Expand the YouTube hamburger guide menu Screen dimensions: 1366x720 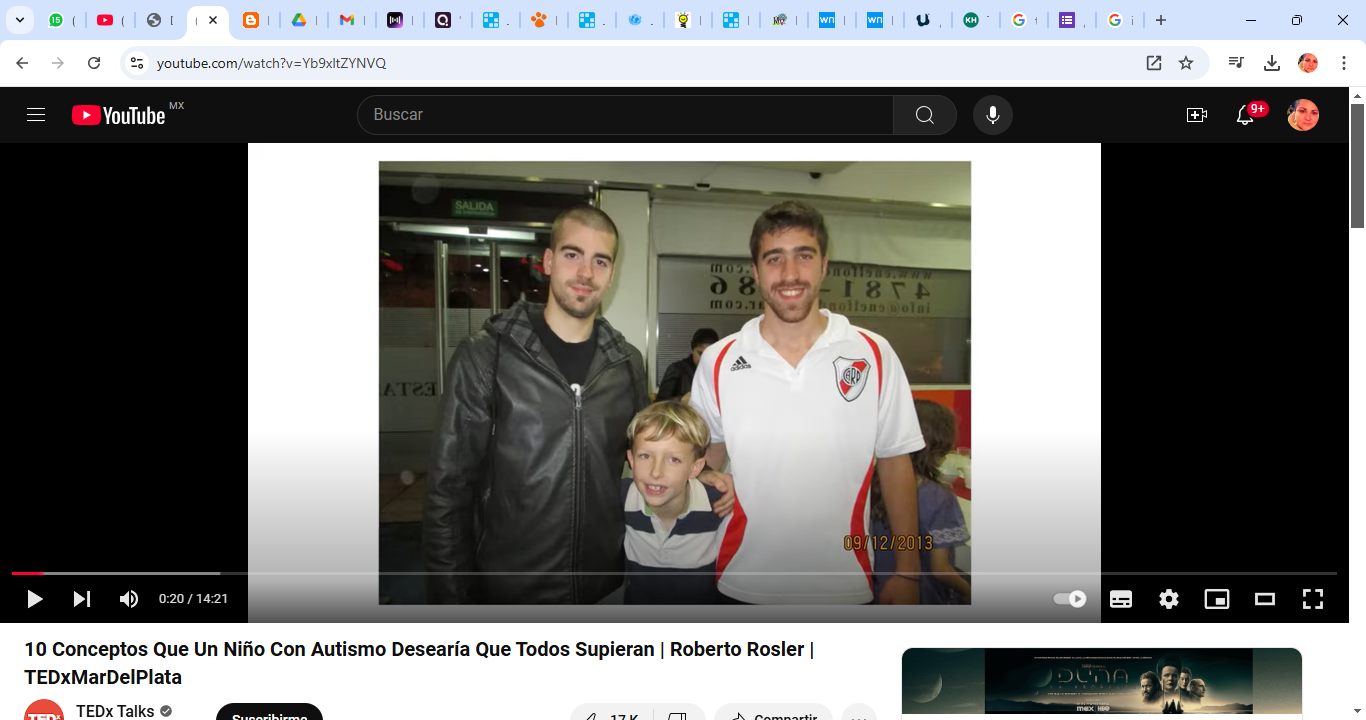pyautogui.click(x=36, y=115)
